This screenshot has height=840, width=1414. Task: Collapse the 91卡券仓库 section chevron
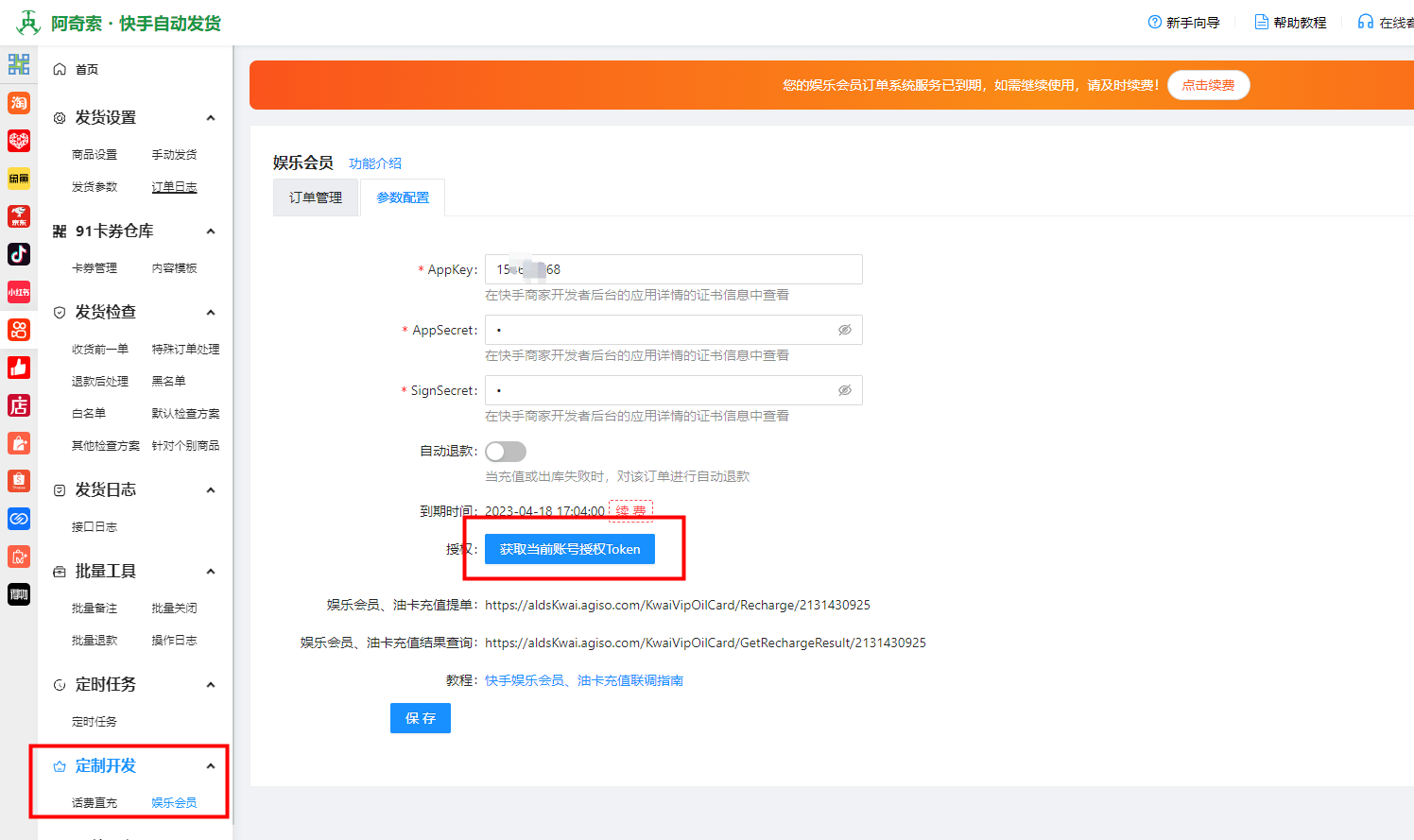[211, 231]
